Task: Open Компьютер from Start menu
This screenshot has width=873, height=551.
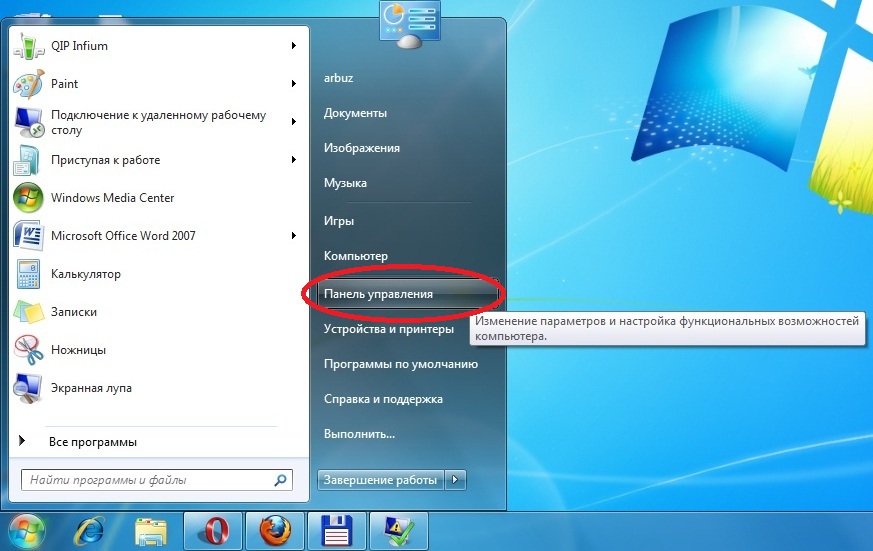Action: [x=356, y=256]
